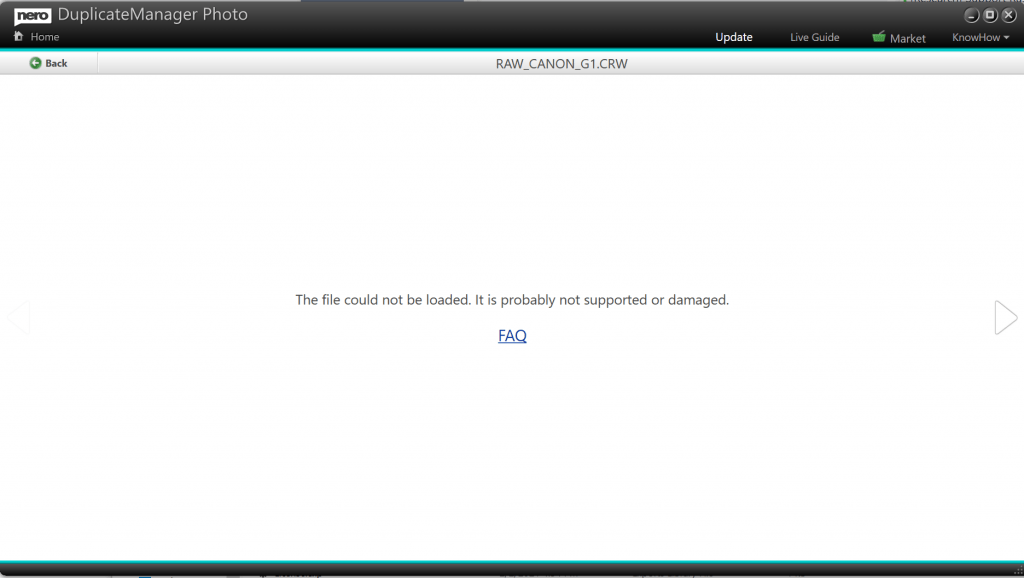
Task: Close the Nero DuplicateManager window
Action: click(1008, 15)
